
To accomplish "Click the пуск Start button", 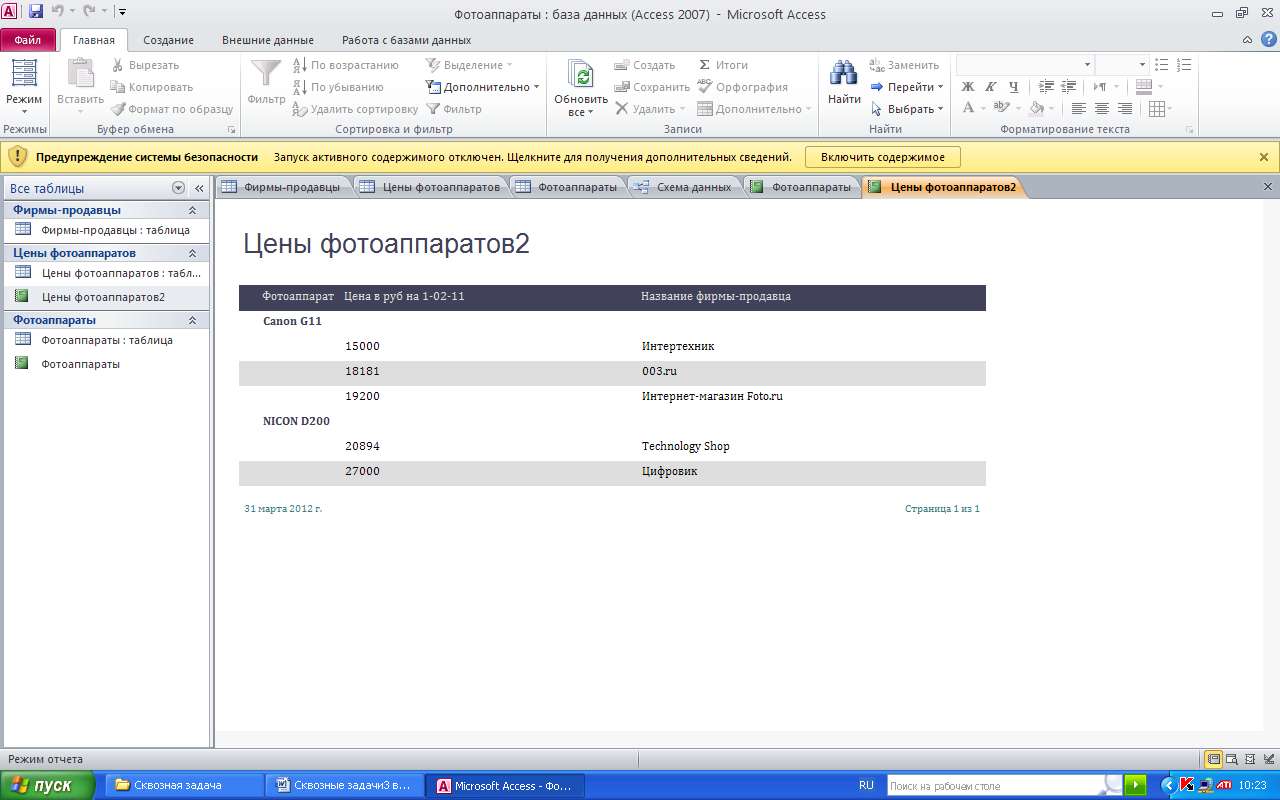I will click(x=48, y=785).
